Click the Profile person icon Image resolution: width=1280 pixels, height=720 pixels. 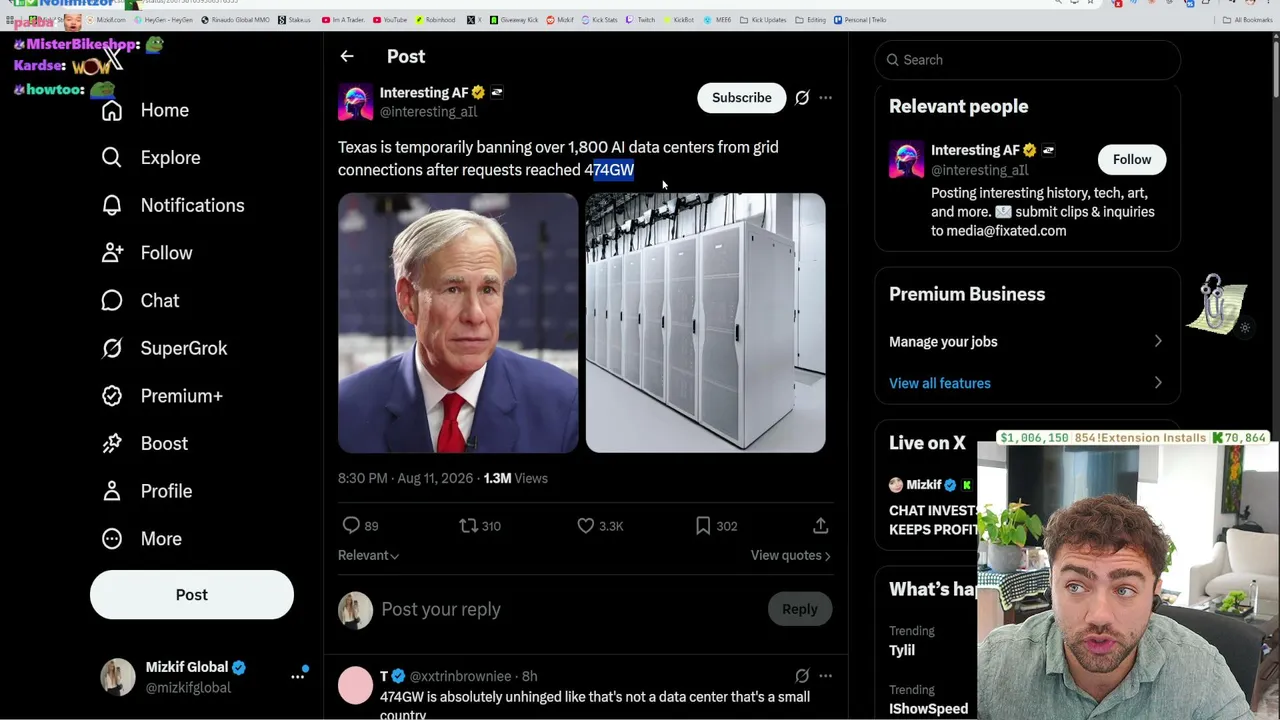(112, 491)
